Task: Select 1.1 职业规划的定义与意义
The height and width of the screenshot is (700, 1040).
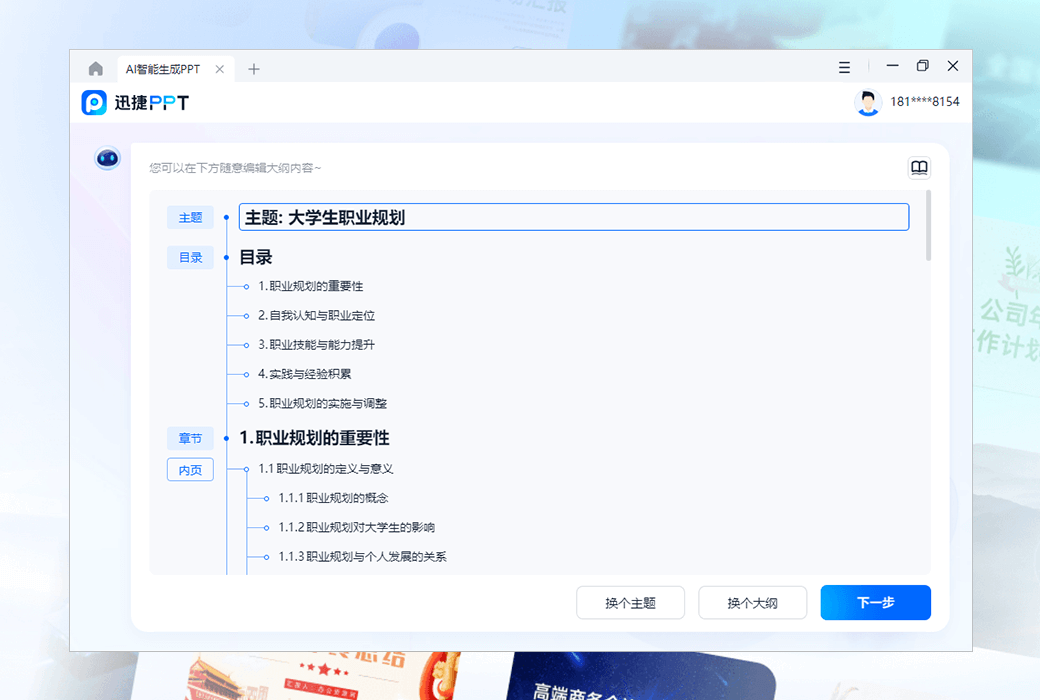Action: [x=326, y=469]
